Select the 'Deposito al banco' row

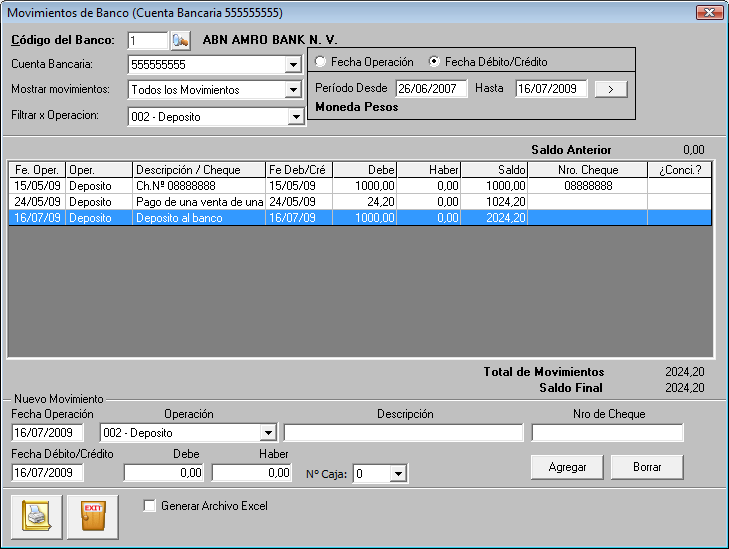360,218
